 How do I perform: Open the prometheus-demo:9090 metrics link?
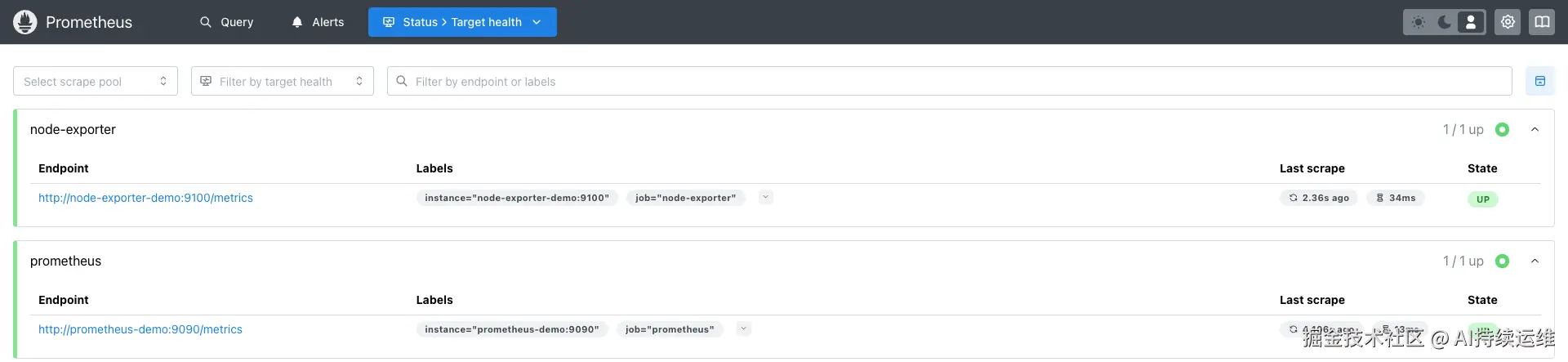[140, 329]
